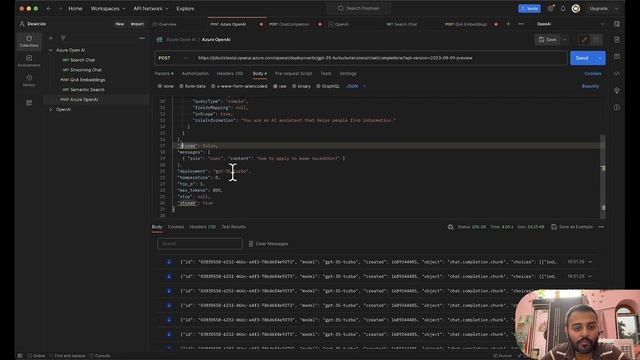This screenshot has width=640, height=360.
Task: Switch to the Params request tab
Action: (x=164, y=73)
